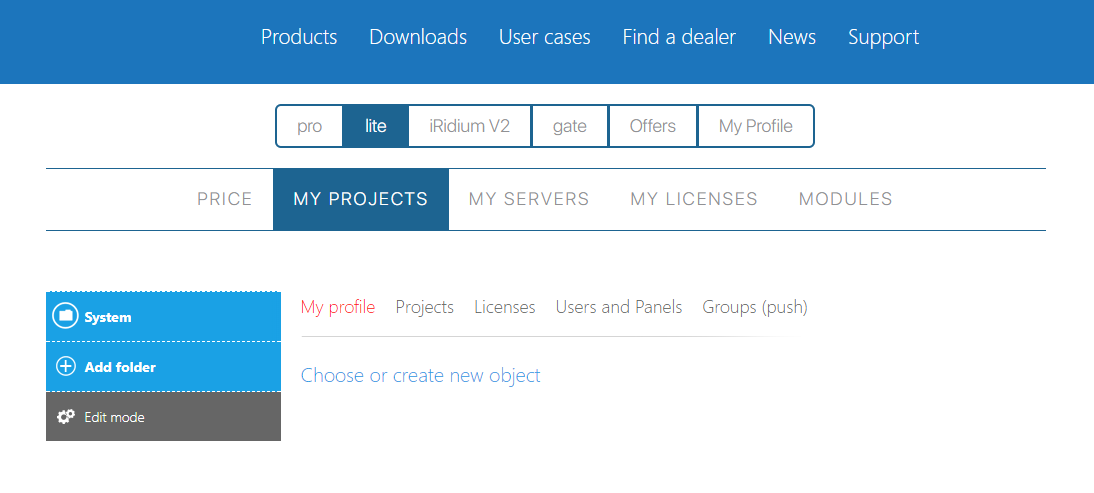Open the Offers tab
Screen dimensions: 1094x493
click(x=652, y=126)
